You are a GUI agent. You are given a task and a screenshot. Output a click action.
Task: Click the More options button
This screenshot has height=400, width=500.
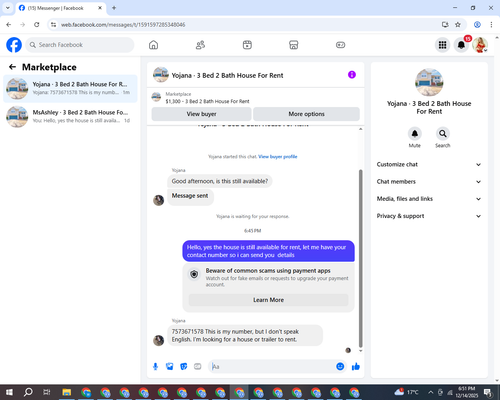(x=306, y=114)
